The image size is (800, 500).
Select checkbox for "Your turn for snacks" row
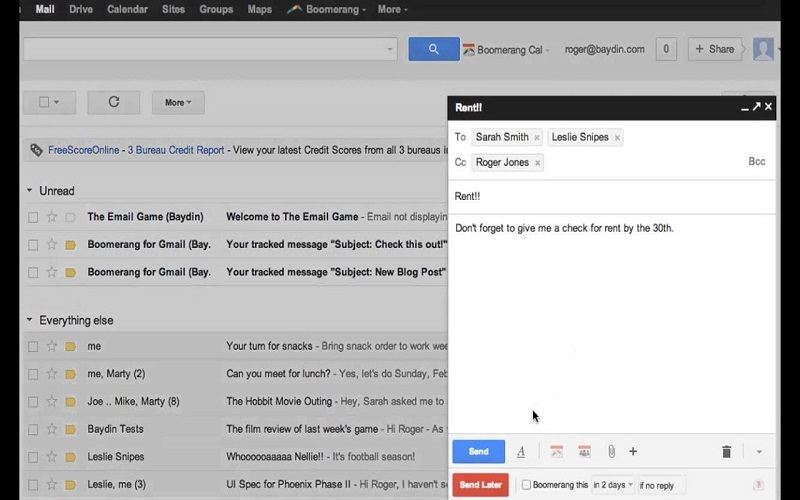pos(33,346)
